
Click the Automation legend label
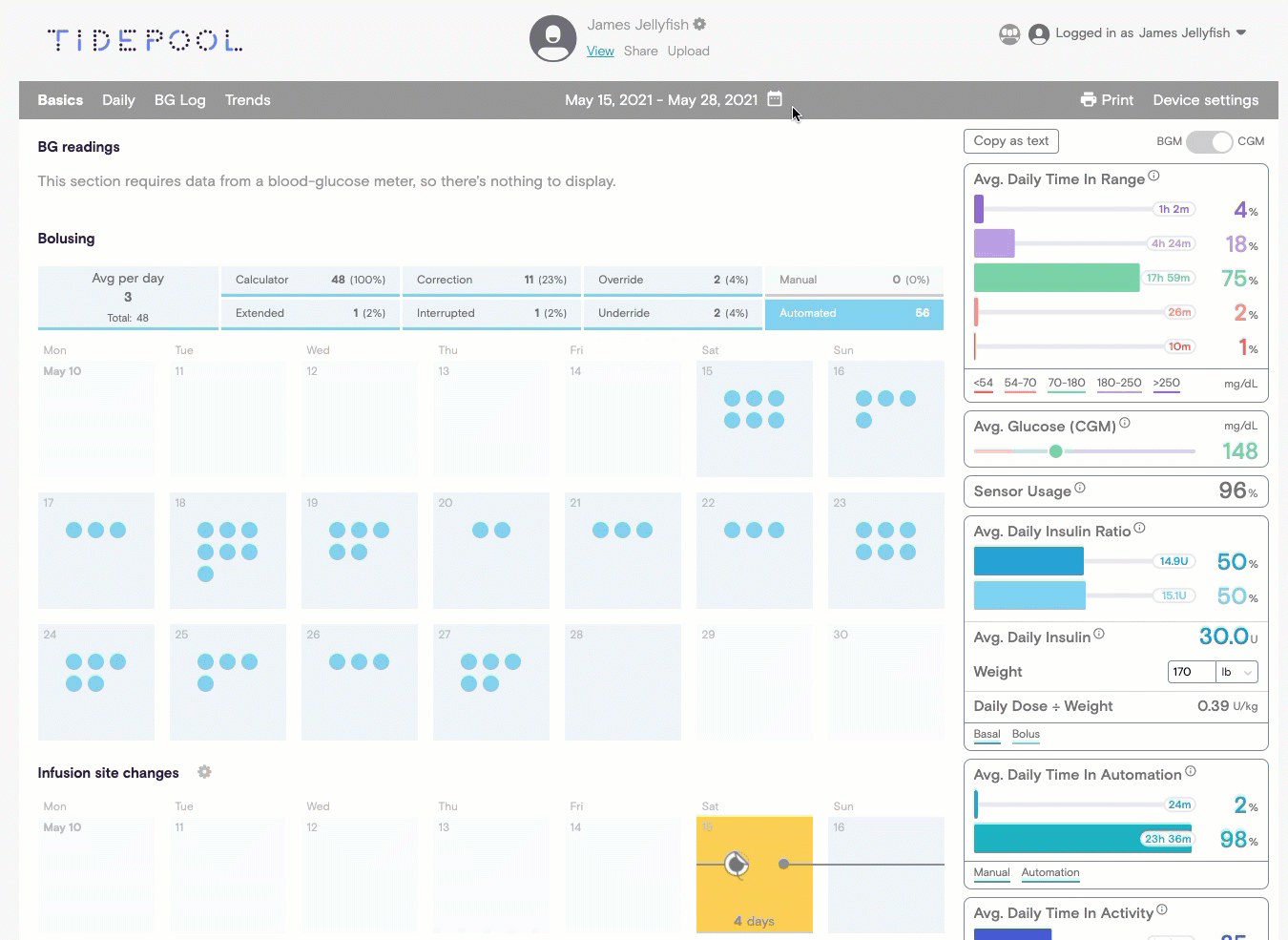[1050, 873]
